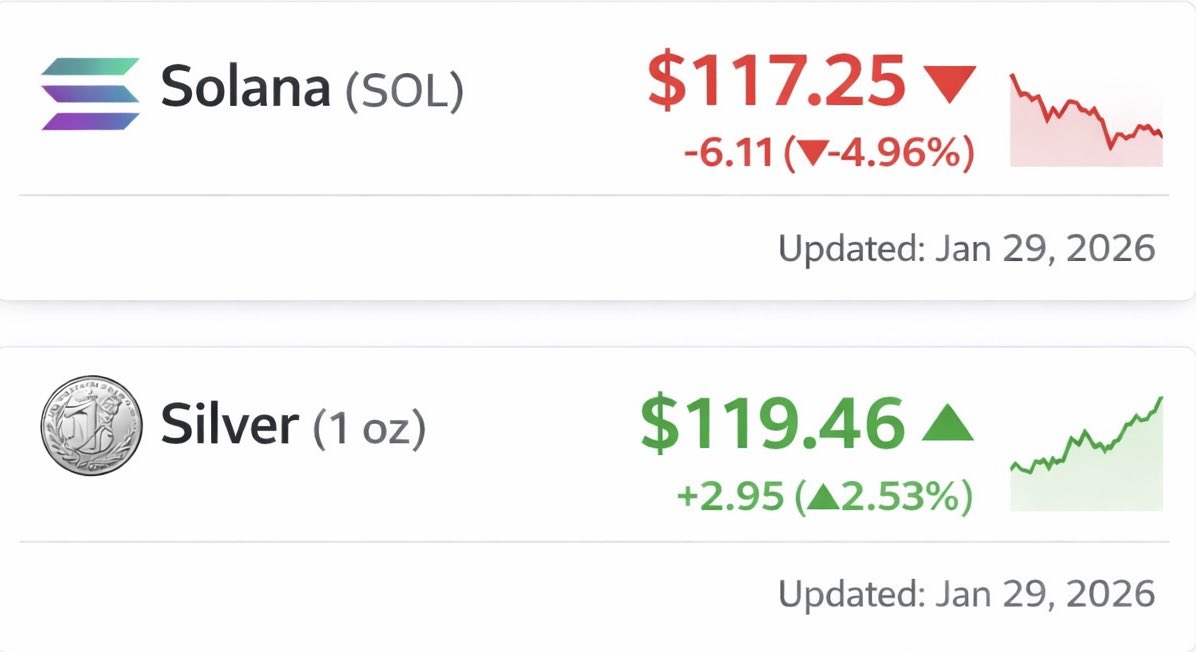
Task: Click the (1 oz) unit label
Action: click(x=369, y=429)
